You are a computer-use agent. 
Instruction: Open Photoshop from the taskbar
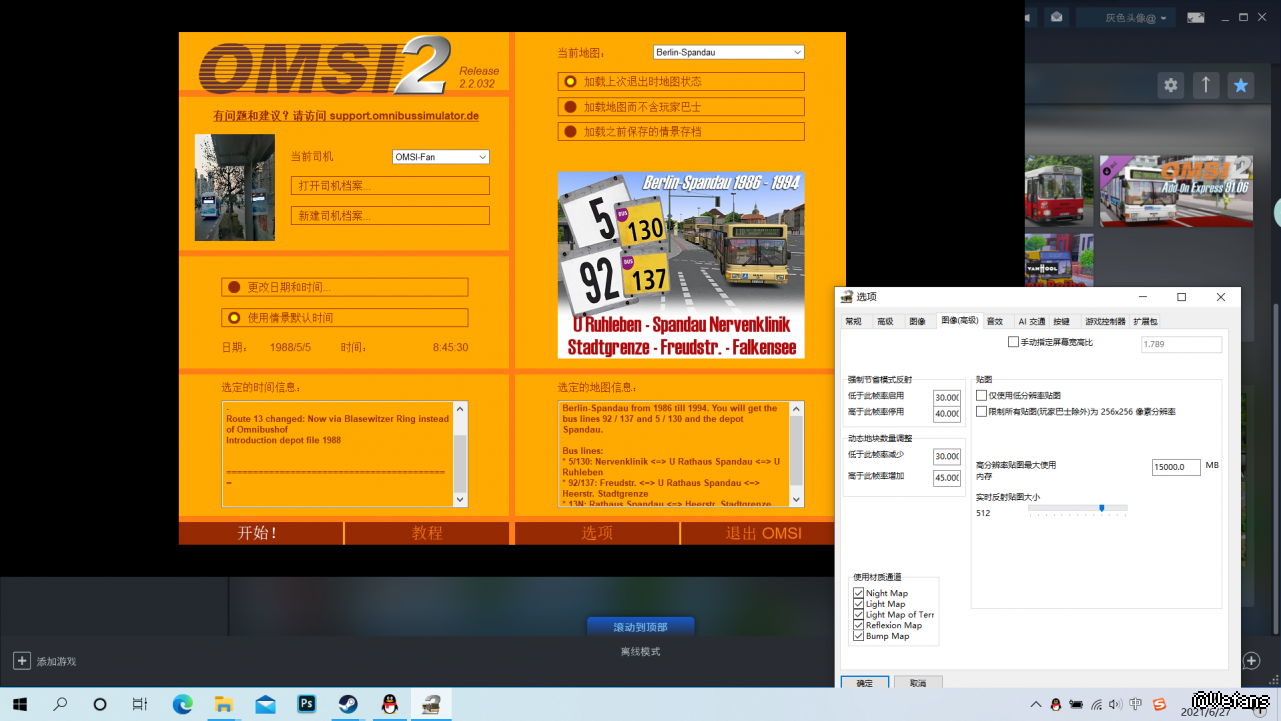[307, 704]
